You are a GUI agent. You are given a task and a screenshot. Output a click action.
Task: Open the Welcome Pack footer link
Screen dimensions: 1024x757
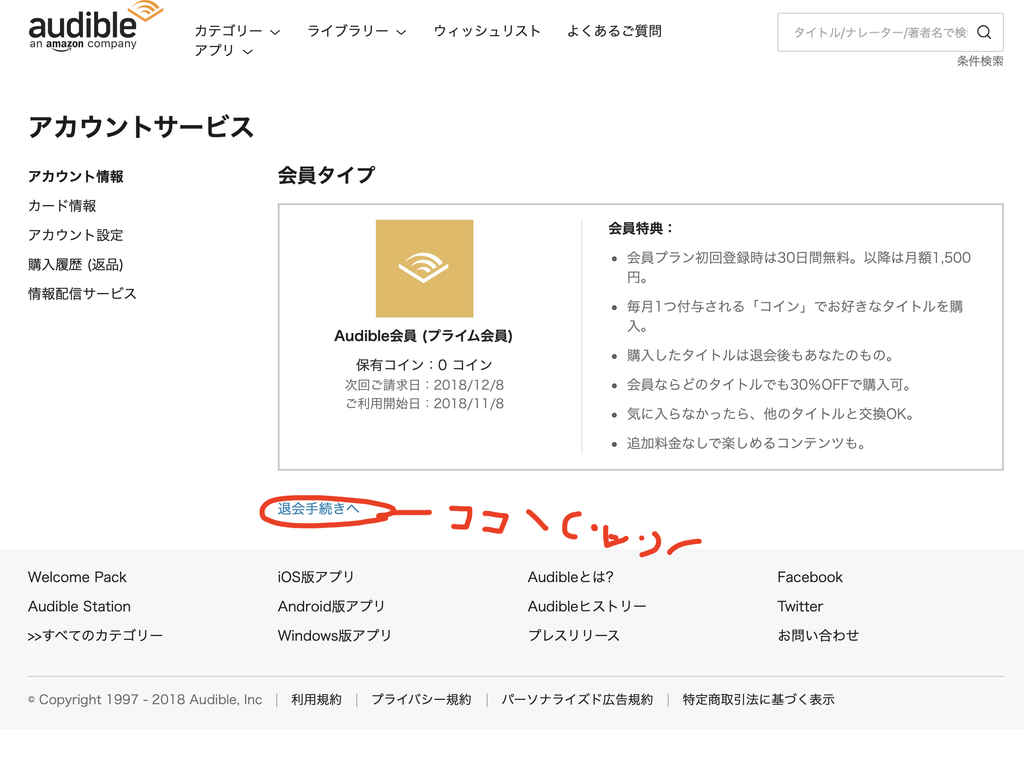77,577
